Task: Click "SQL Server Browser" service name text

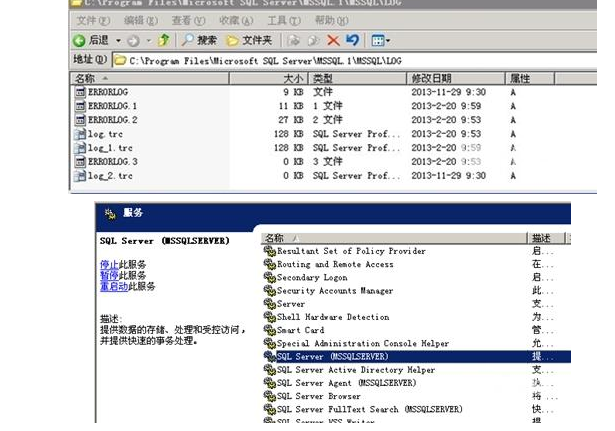Action: tap(318, 396)
